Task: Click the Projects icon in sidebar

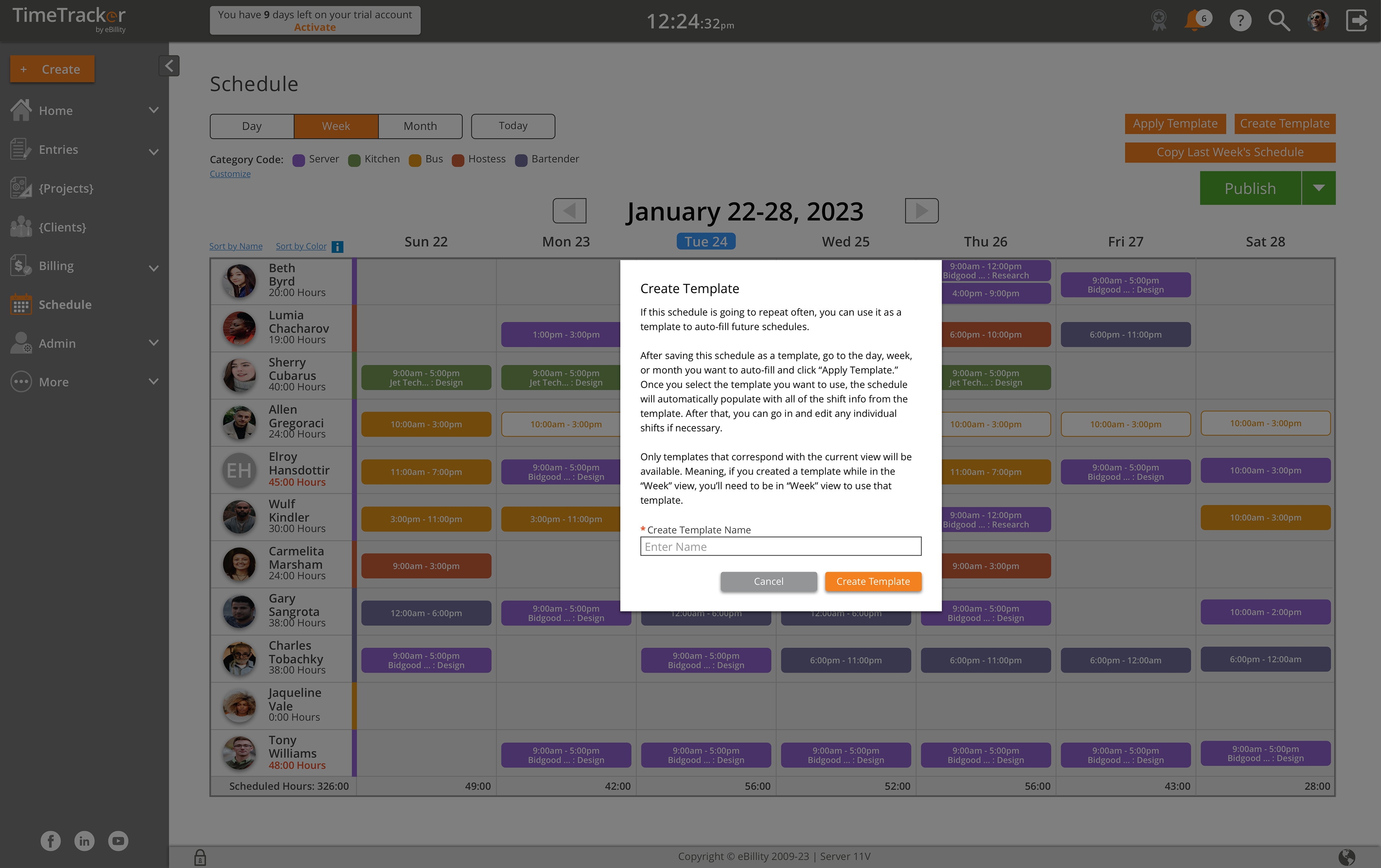Action: pos(20,188)
